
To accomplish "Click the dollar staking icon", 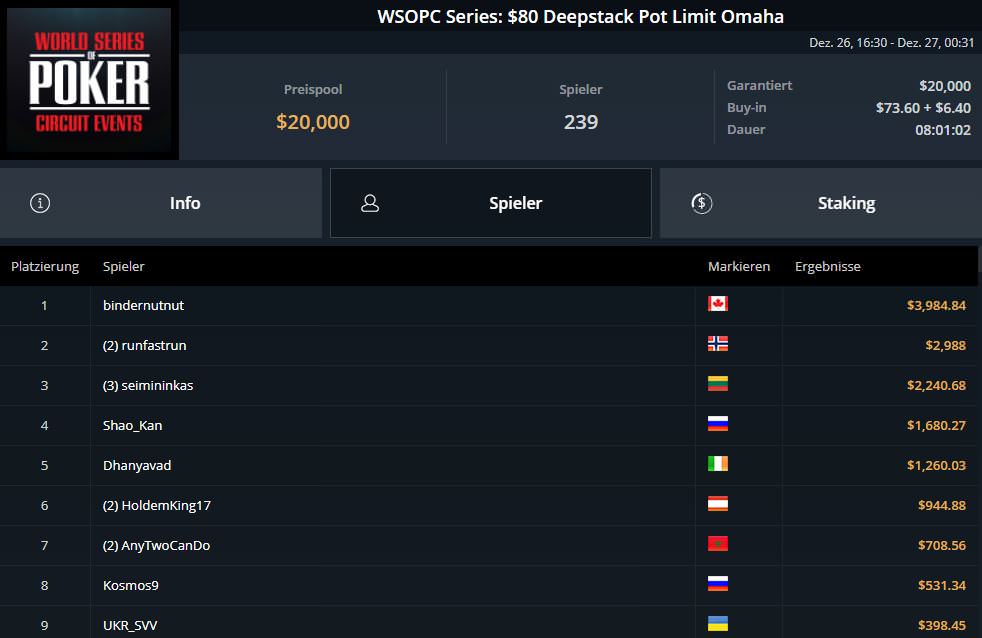I will click(701, 203).
